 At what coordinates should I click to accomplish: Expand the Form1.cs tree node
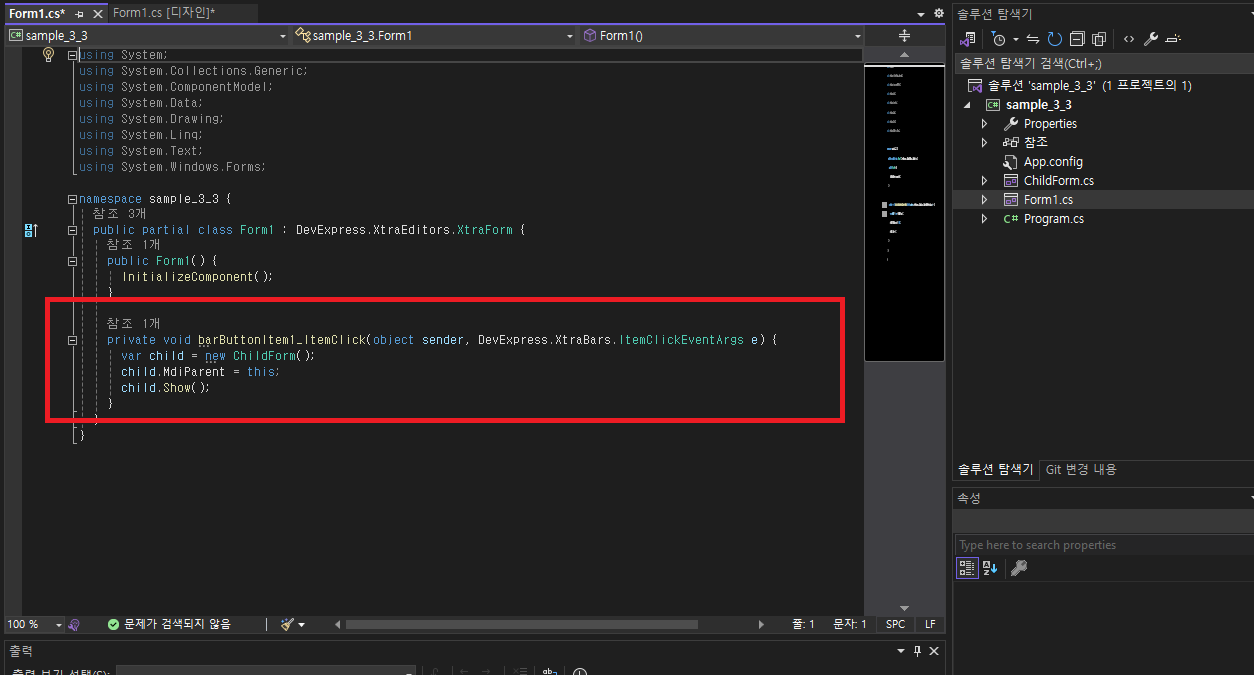984,200
